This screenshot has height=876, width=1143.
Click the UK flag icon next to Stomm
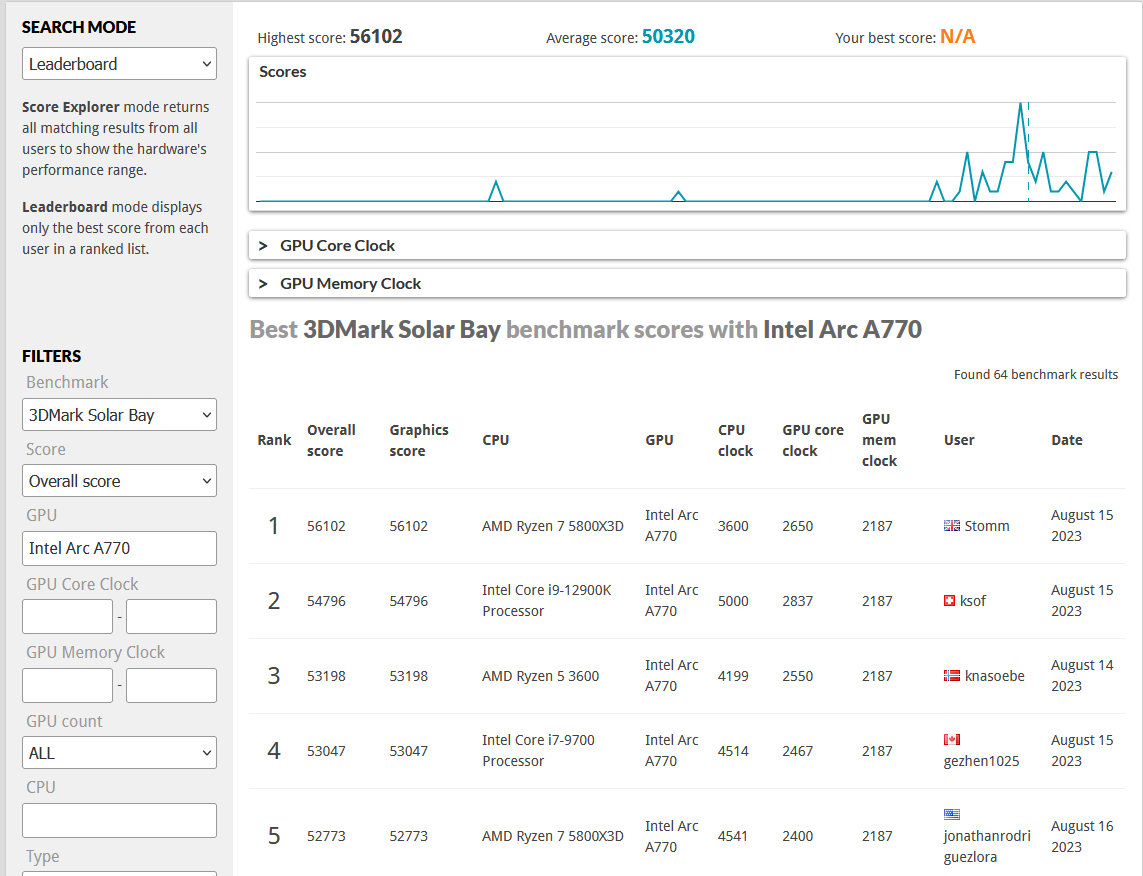[x=951, y=525]
